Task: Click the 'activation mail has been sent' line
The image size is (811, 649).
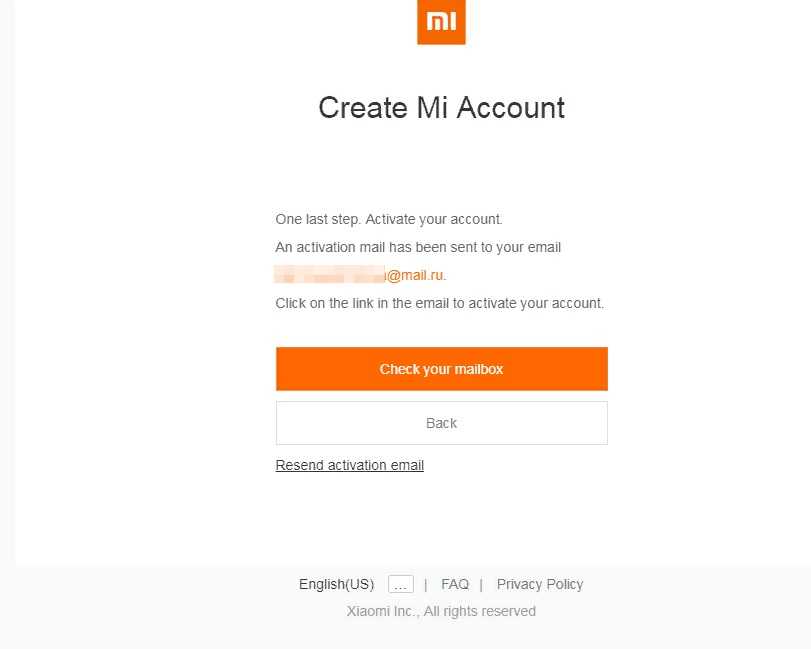Action: tap(417, 247)
